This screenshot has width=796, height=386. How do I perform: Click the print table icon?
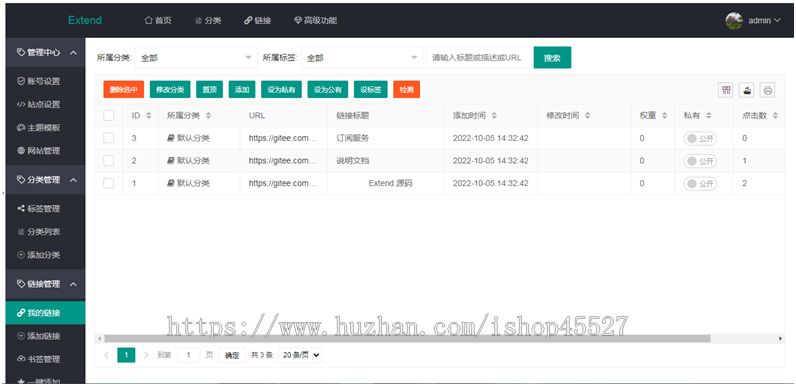[768, 90]
